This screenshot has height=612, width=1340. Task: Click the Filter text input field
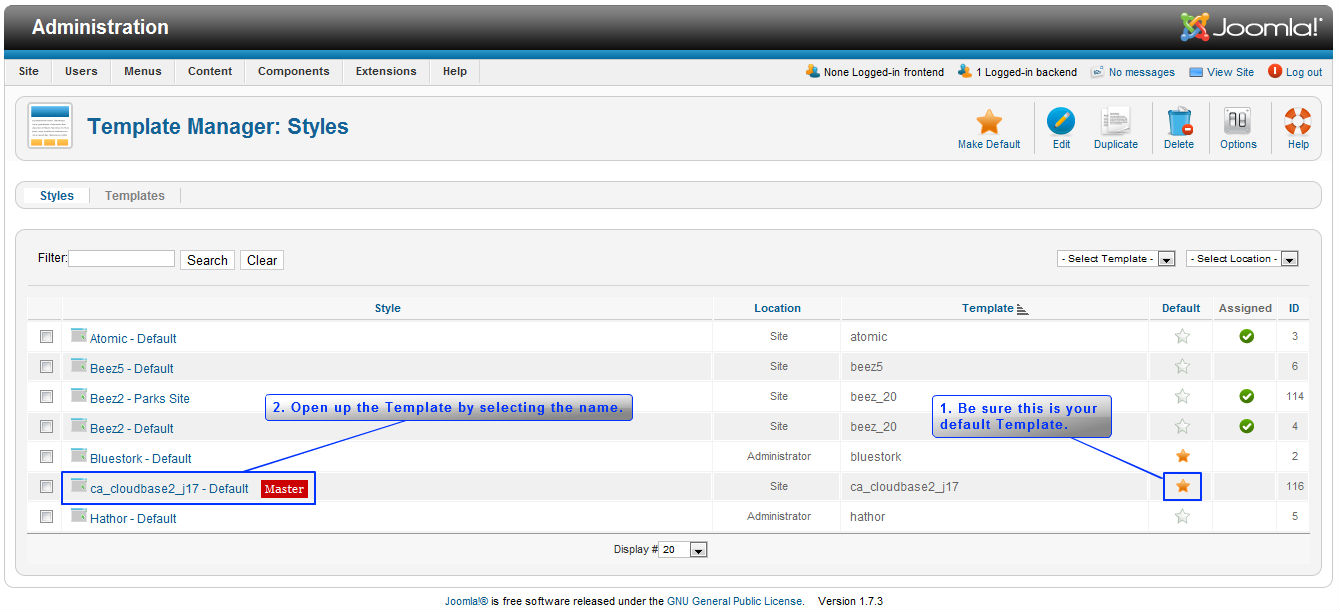click(121, 258)
